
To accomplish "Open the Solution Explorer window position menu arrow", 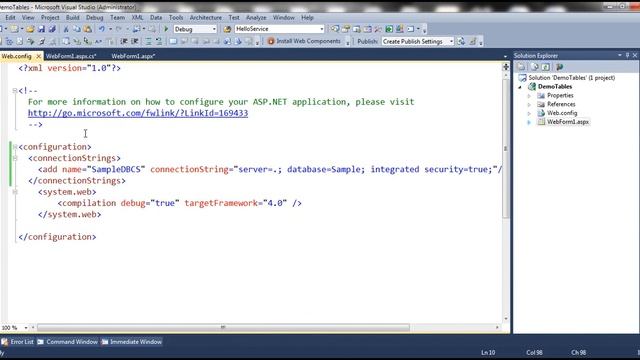I will [620, 55].
